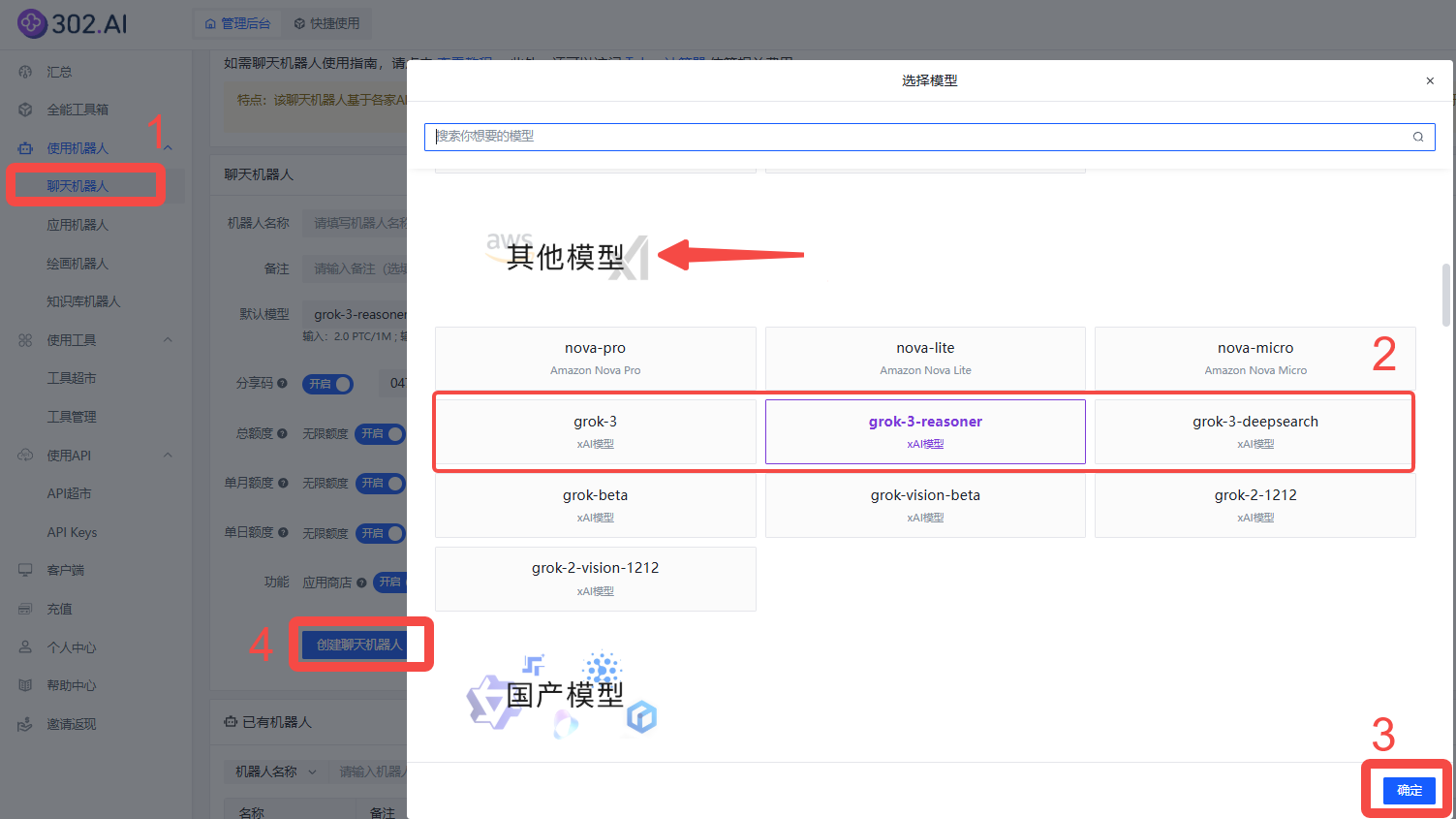Toggle the 应用商店 开启 switch
1456x819 pixels.
390,582
